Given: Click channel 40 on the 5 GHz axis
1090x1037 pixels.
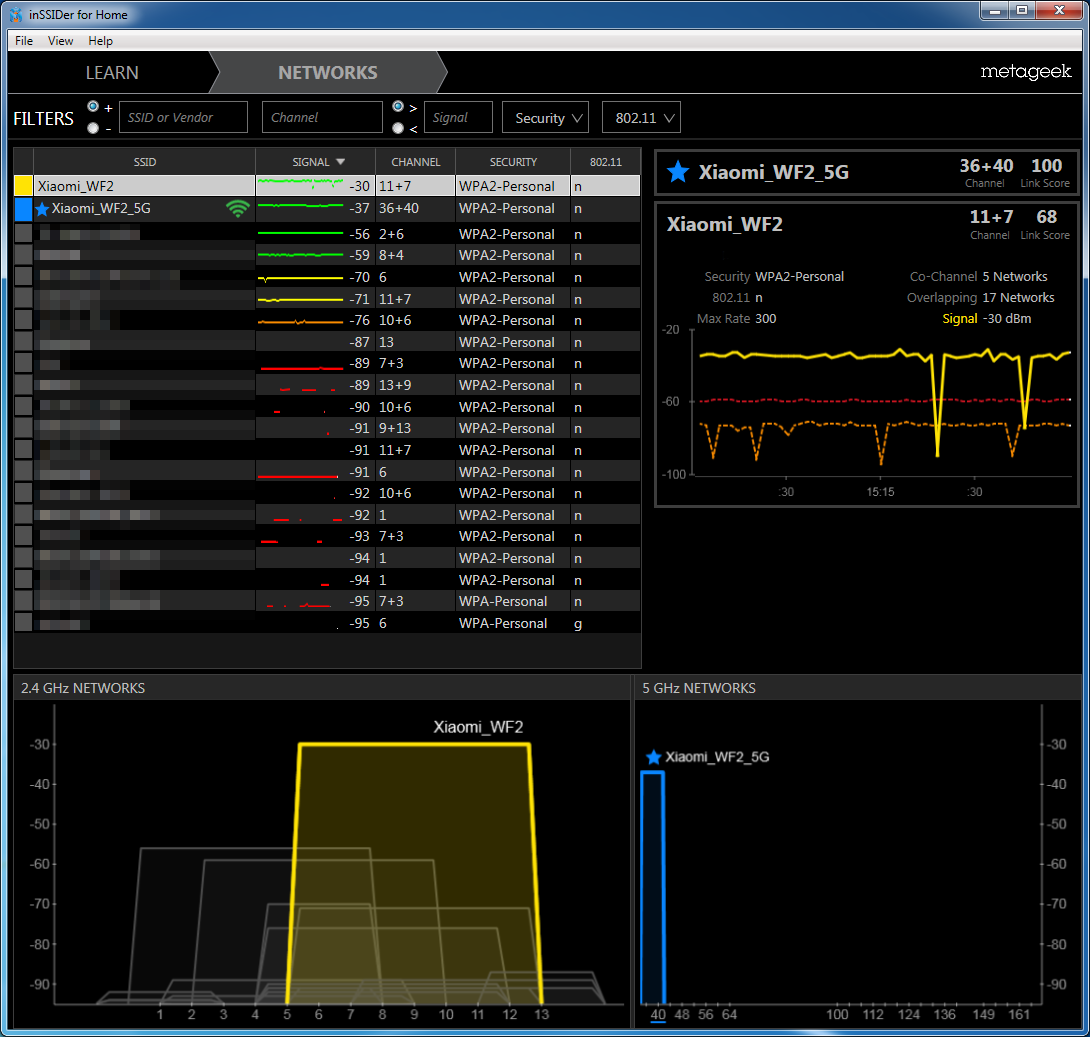Looking at the screenshot, I should click(658, 1014).
